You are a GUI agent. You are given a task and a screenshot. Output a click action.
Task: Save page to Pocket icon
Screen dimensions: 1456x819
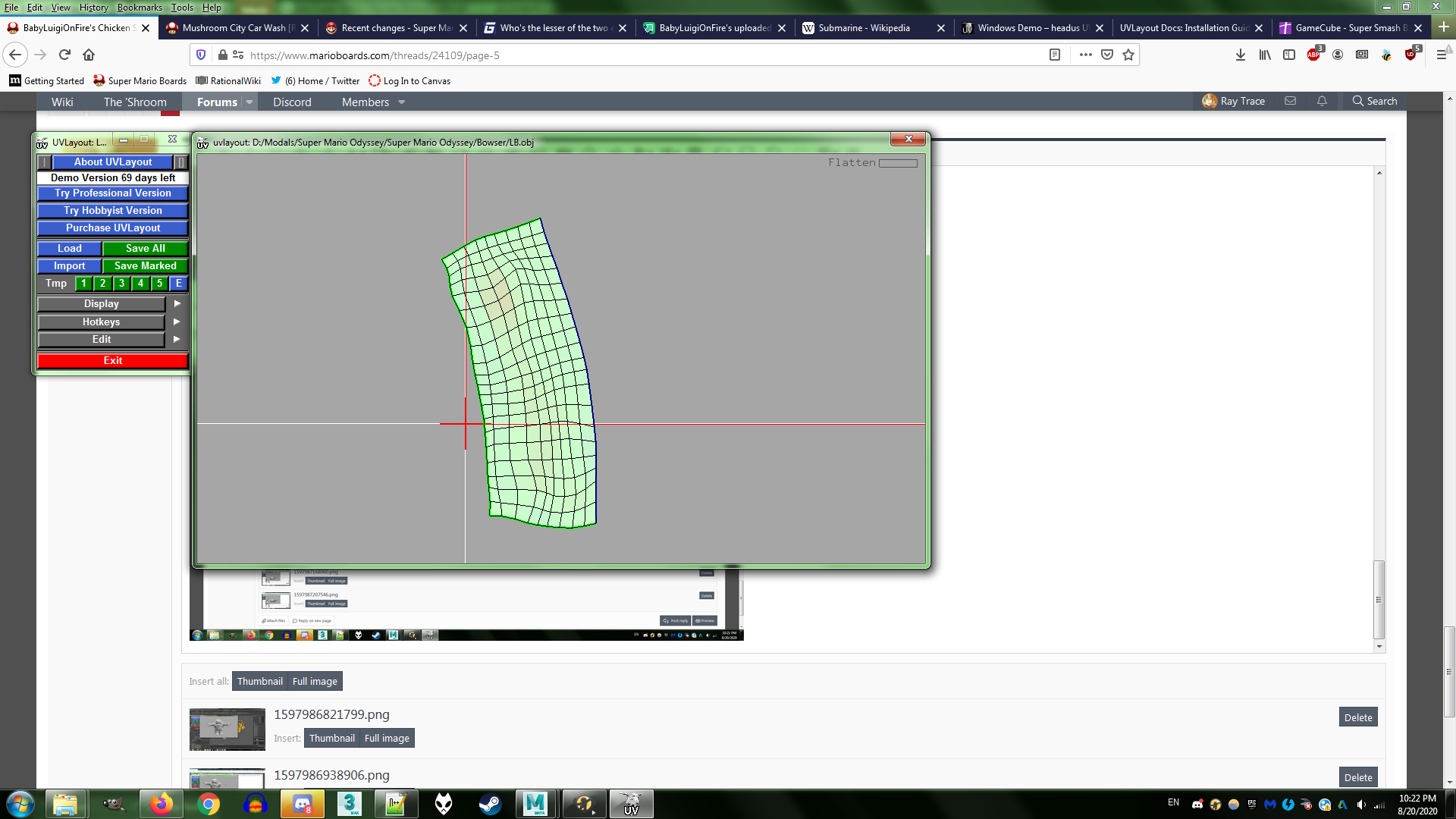coord(1107,55)
